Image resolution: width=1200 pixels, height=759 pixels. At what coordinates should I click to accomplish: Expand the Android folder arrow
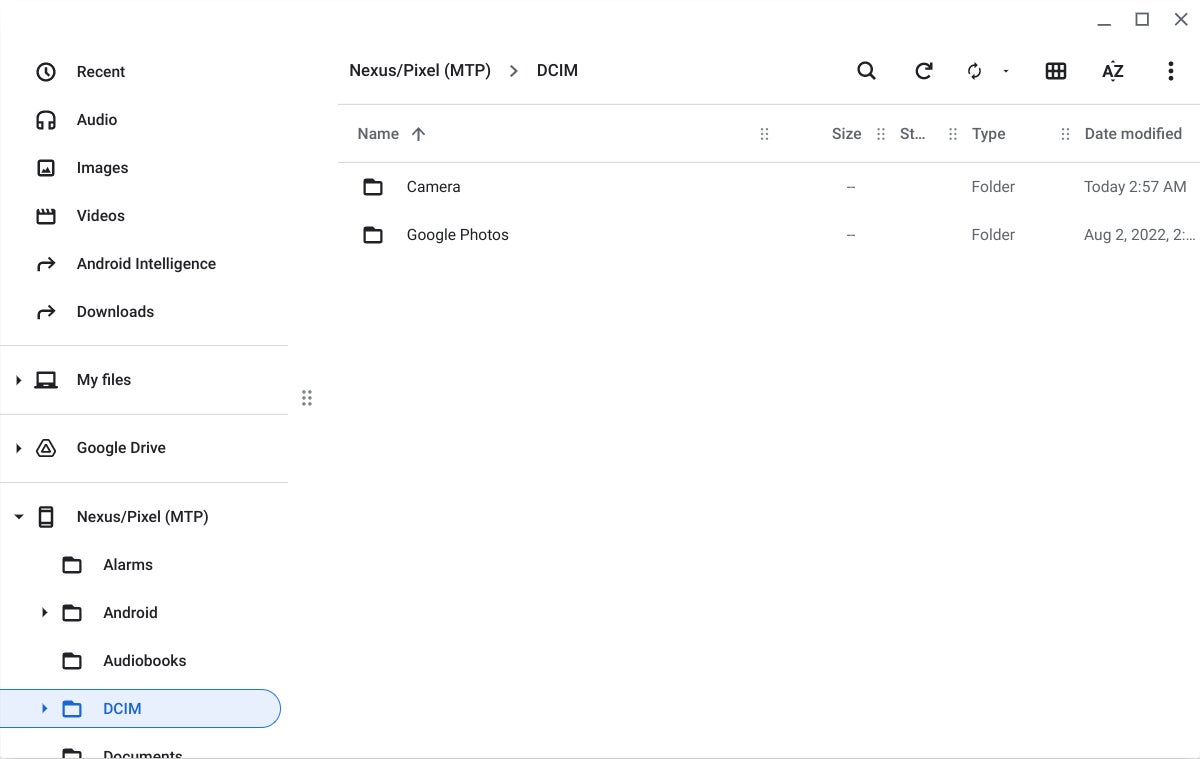(44, 613)
